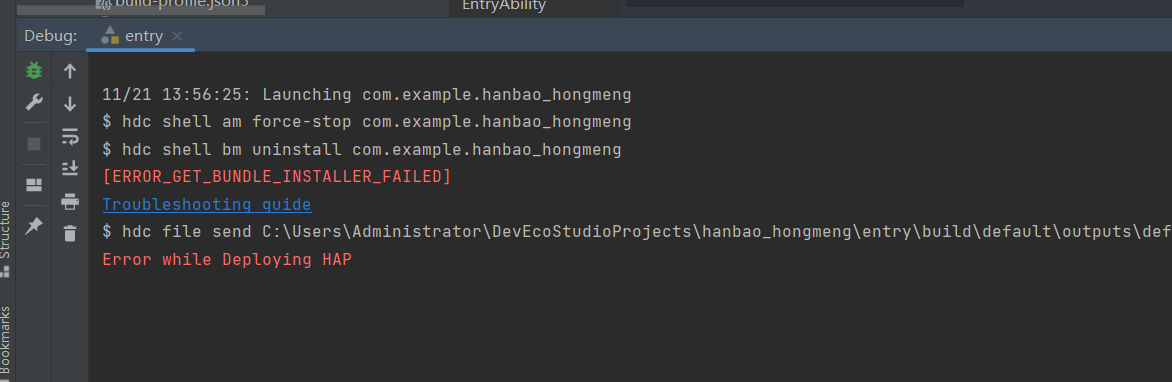
Task: Click the 'Error while Deploying HAP' line
Action: (227, 259)
